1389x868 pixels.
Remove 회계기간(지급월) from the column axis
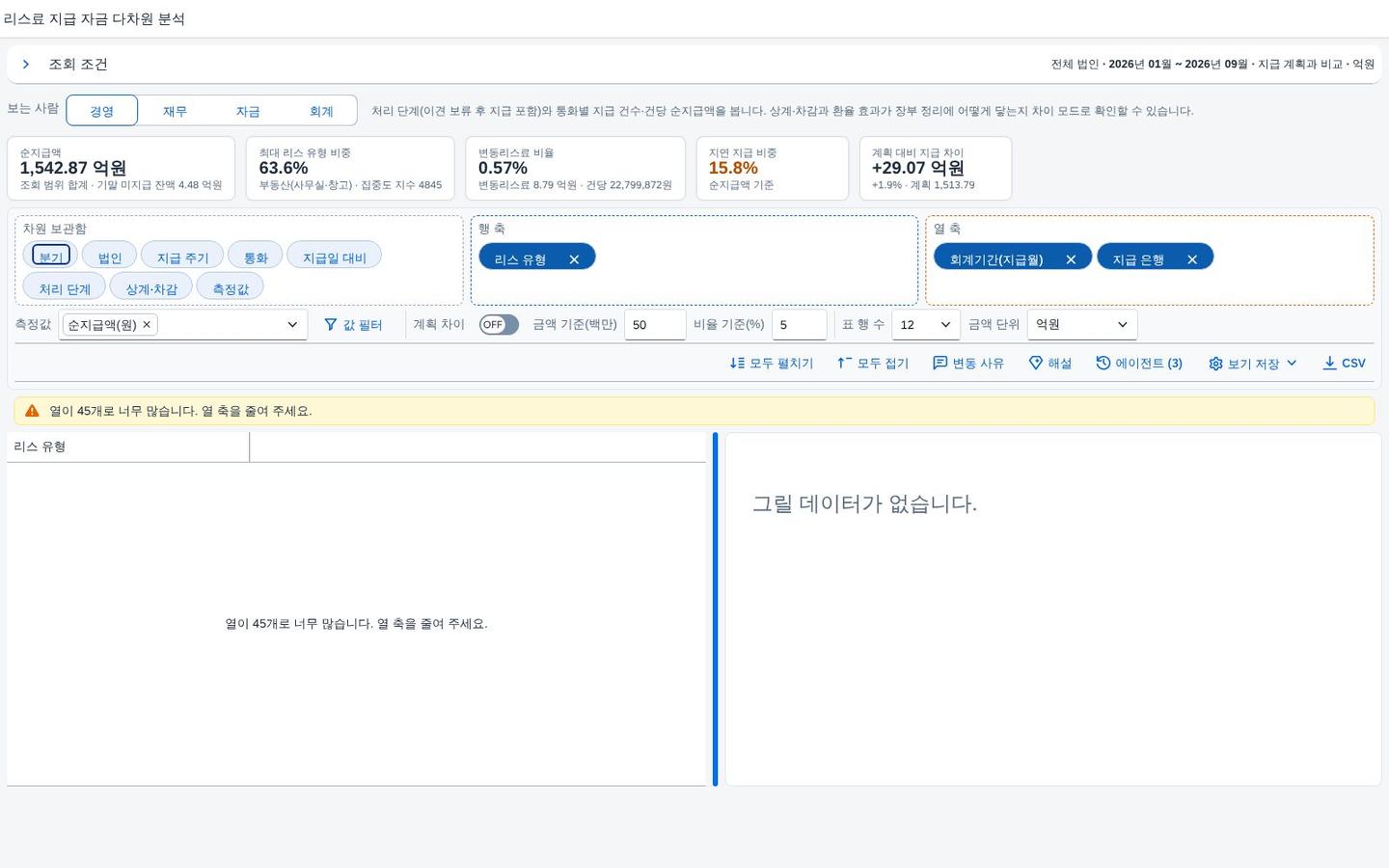pos(1071,258)
